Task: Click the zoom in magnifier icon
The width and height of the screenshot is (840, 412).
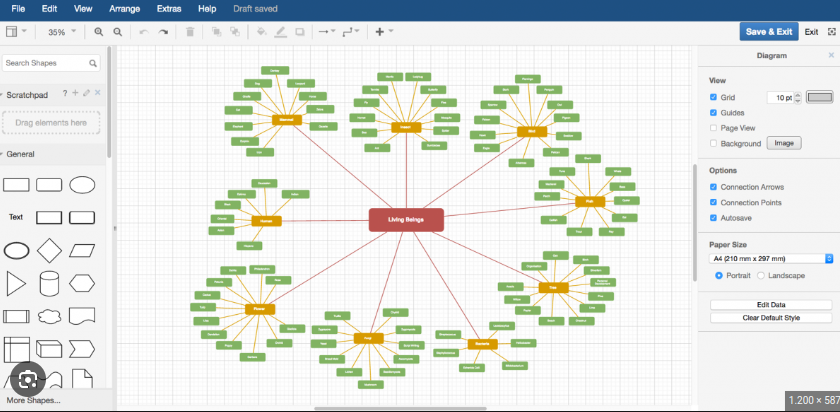Action: (x=99, y=32)
